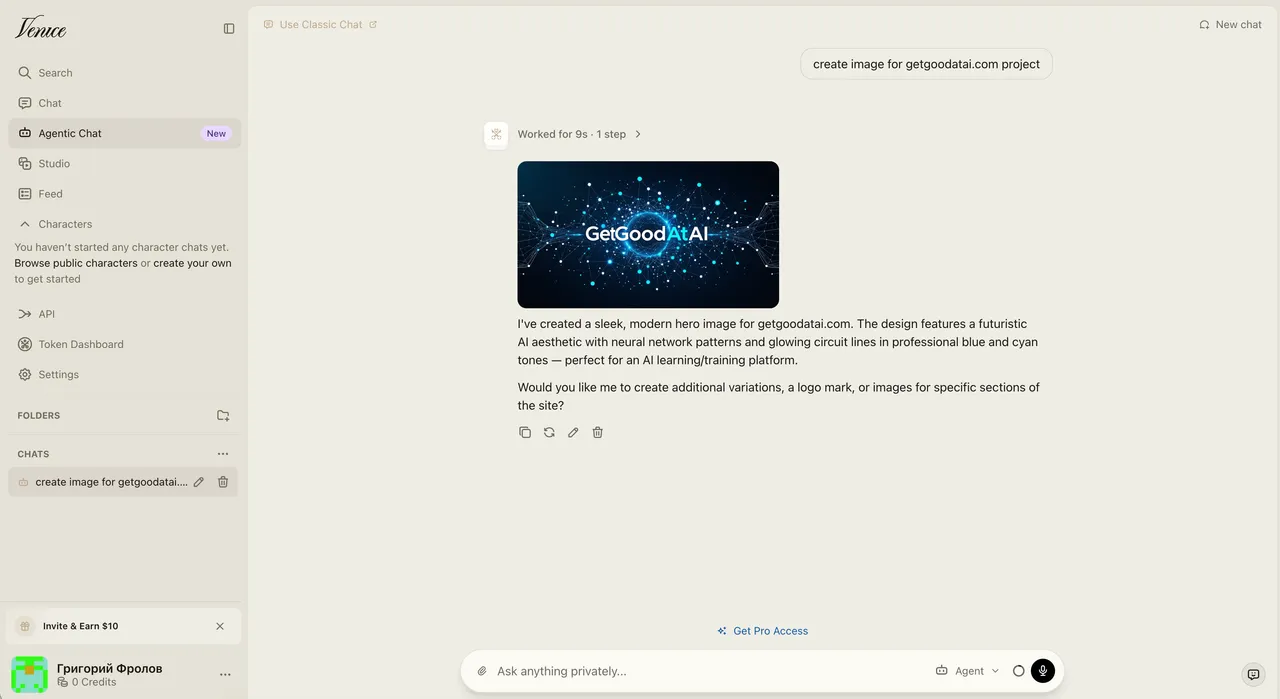Click the CHATS heading

click(x=33, y=454)
